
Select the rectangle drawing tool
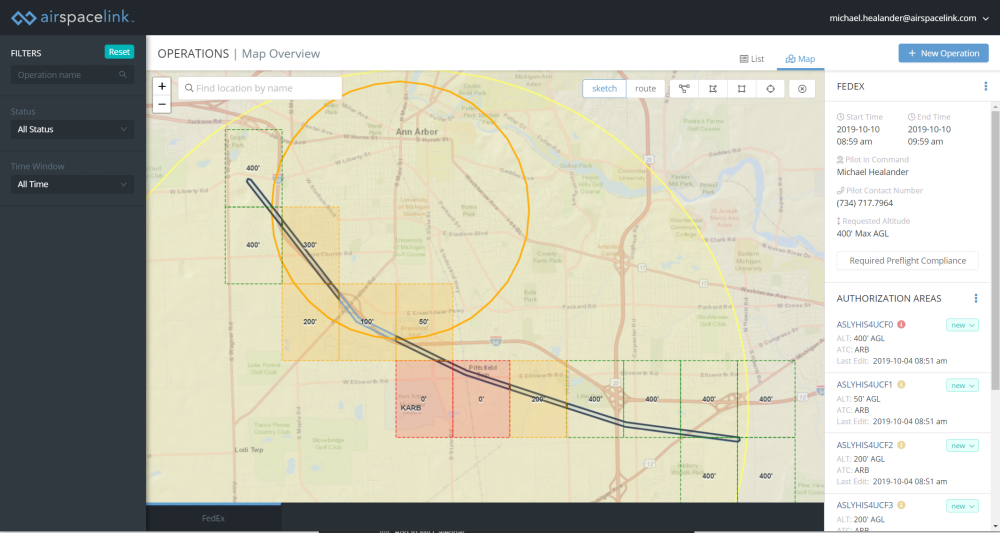point(742,89)
